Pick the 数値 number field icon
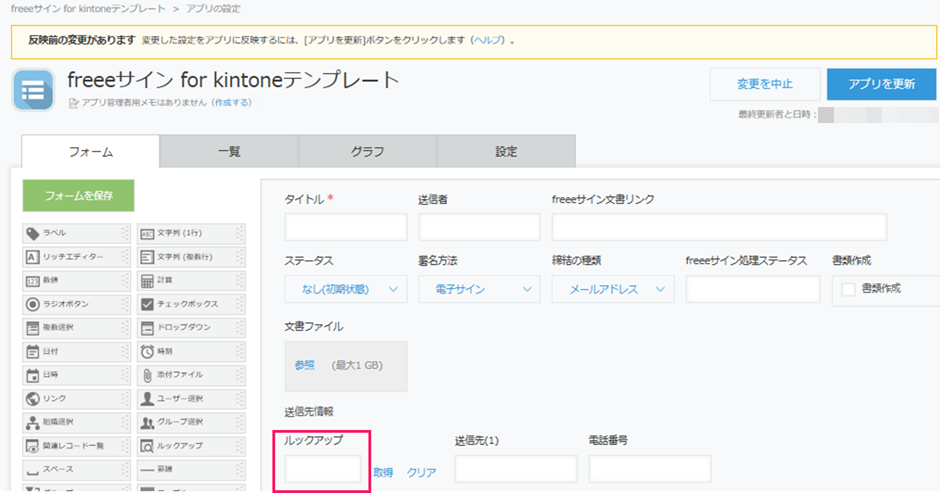940x493 pixels. (32, 281)
